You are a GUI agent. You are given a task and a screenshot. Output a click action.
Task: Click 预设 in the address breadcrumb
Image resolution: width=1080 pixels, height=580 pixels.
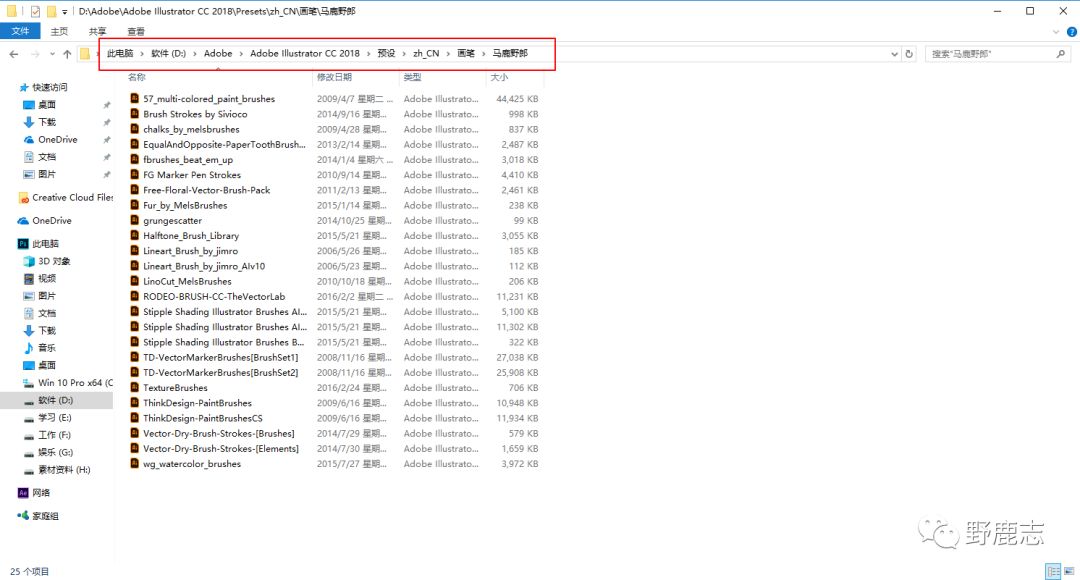386,53
